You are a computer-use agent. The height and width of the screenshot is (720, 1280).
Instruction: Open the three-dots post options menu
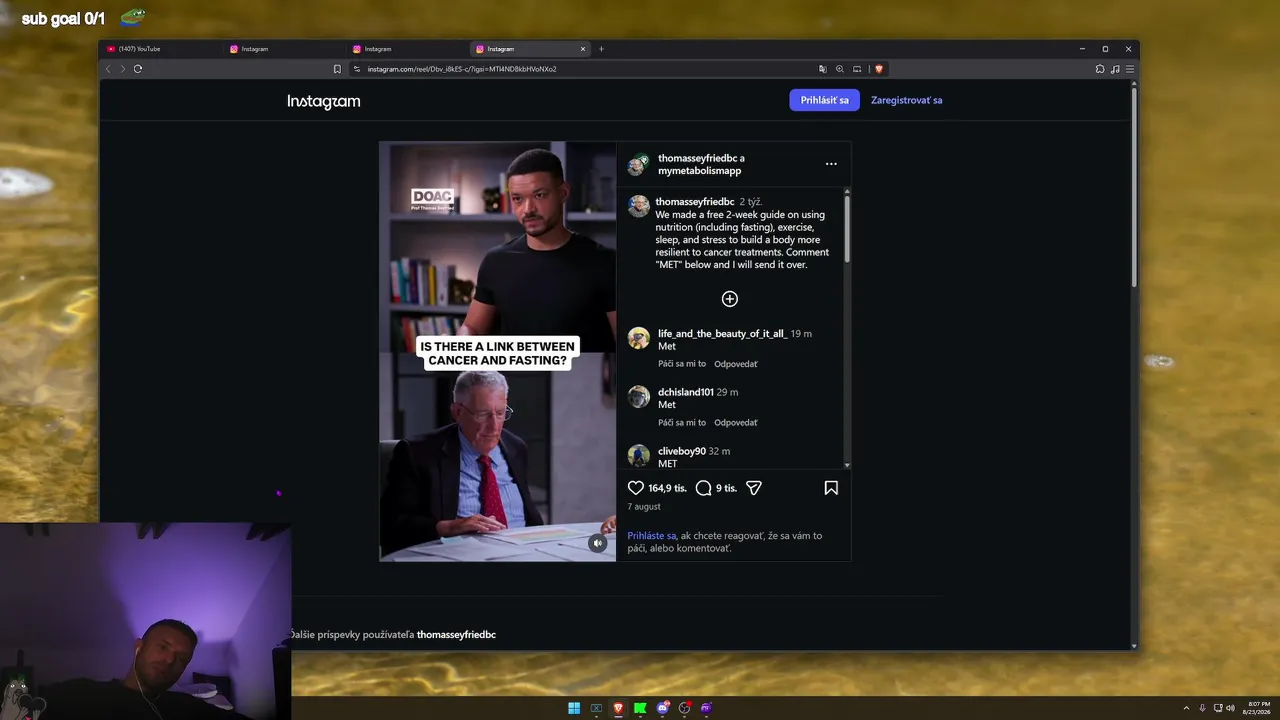[831, 164]
